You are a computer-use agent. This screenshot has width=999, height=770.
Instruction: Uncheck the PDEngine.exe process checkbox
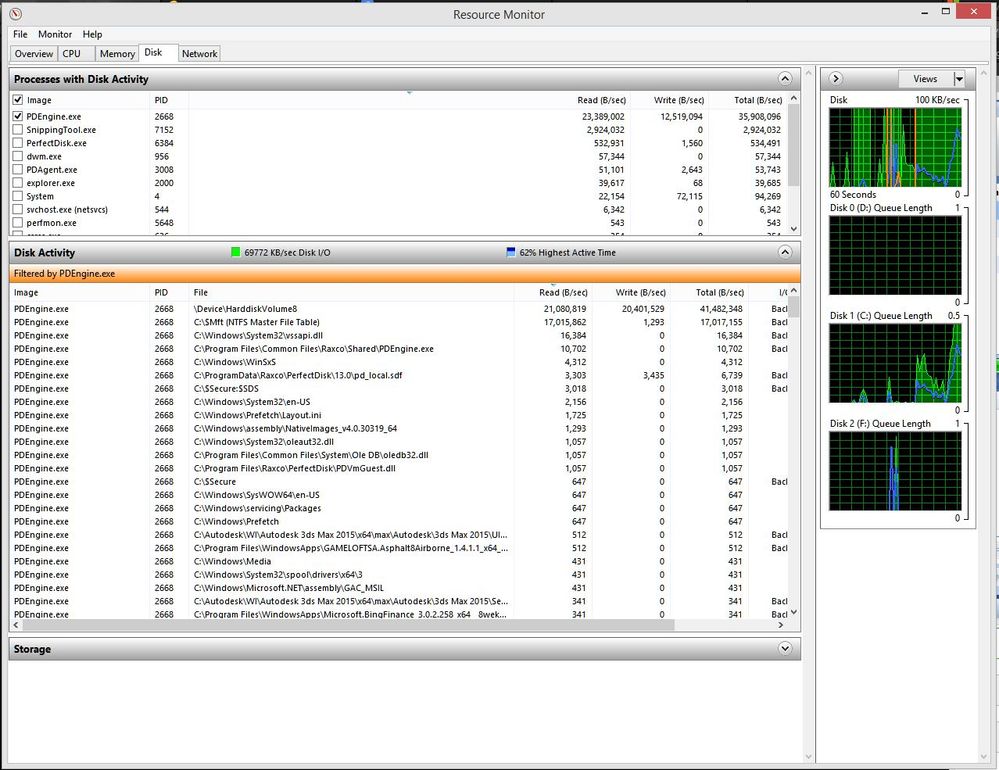coord(18,117)
